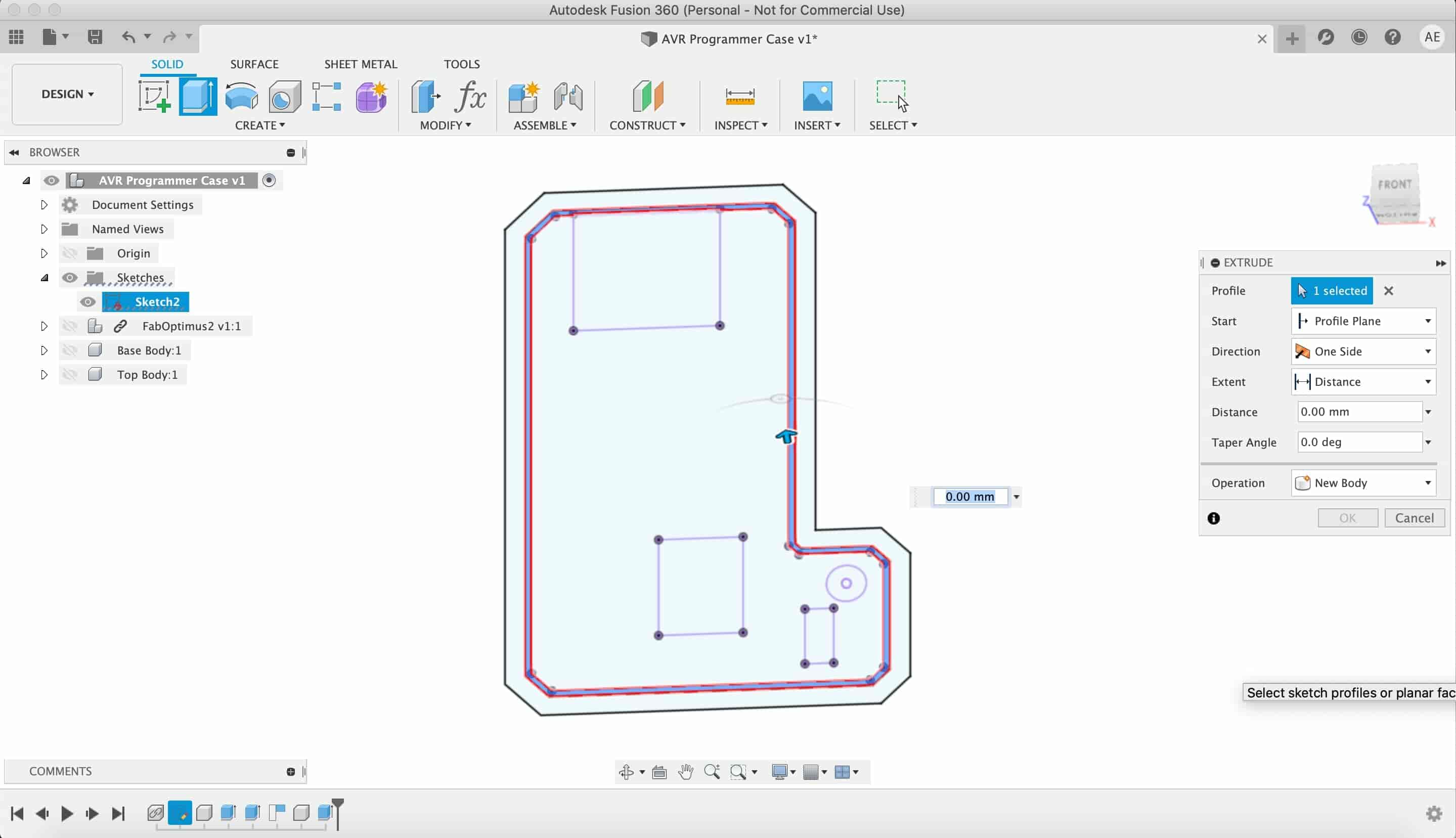Show Top Body:1 component
Image resolution: width=1456 pixels, height=838 pixels.
coord(70,375)
